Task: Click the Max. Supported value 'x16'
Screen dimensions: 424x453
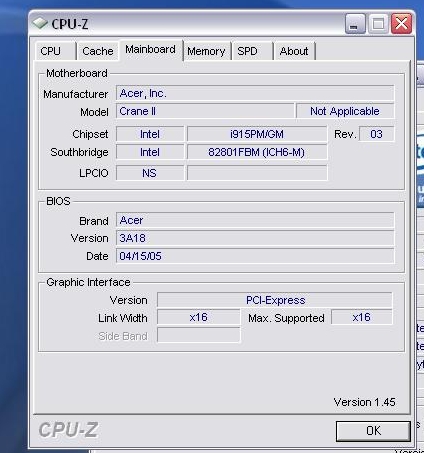Action: [362, 317]
